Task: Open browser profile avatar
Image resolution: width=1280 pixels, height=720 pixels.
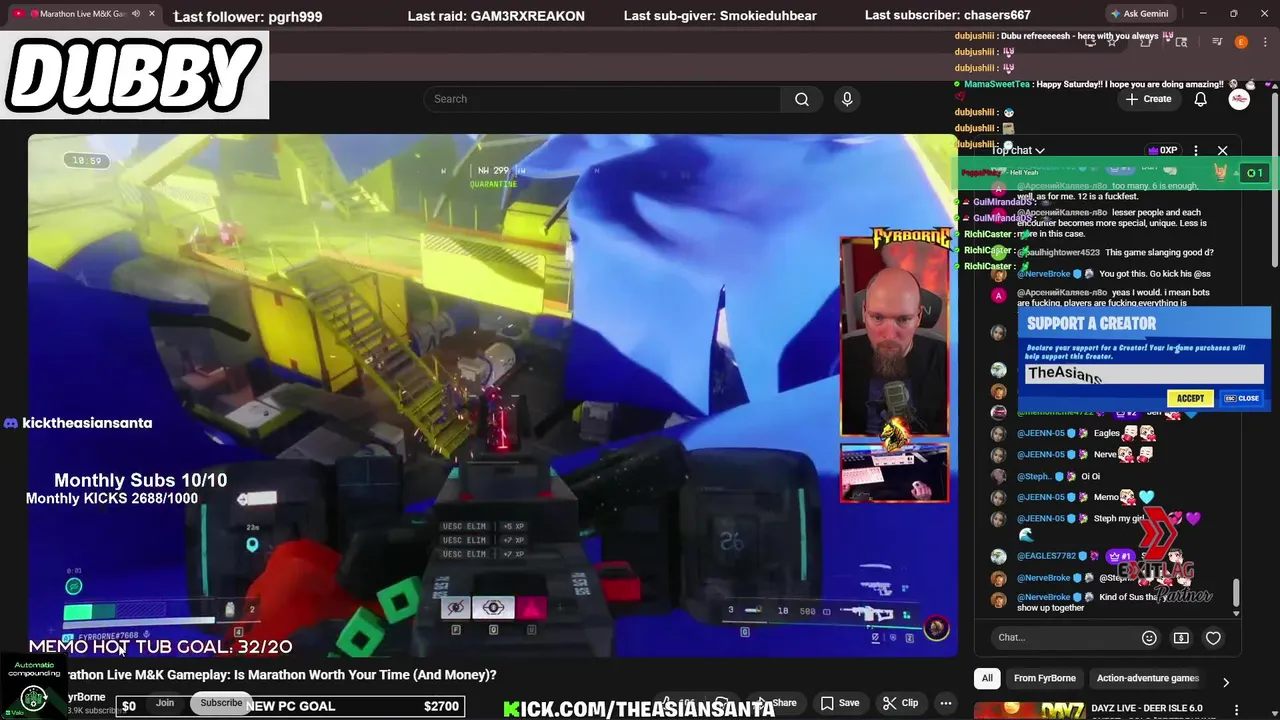Action: tap(1241, 42)
